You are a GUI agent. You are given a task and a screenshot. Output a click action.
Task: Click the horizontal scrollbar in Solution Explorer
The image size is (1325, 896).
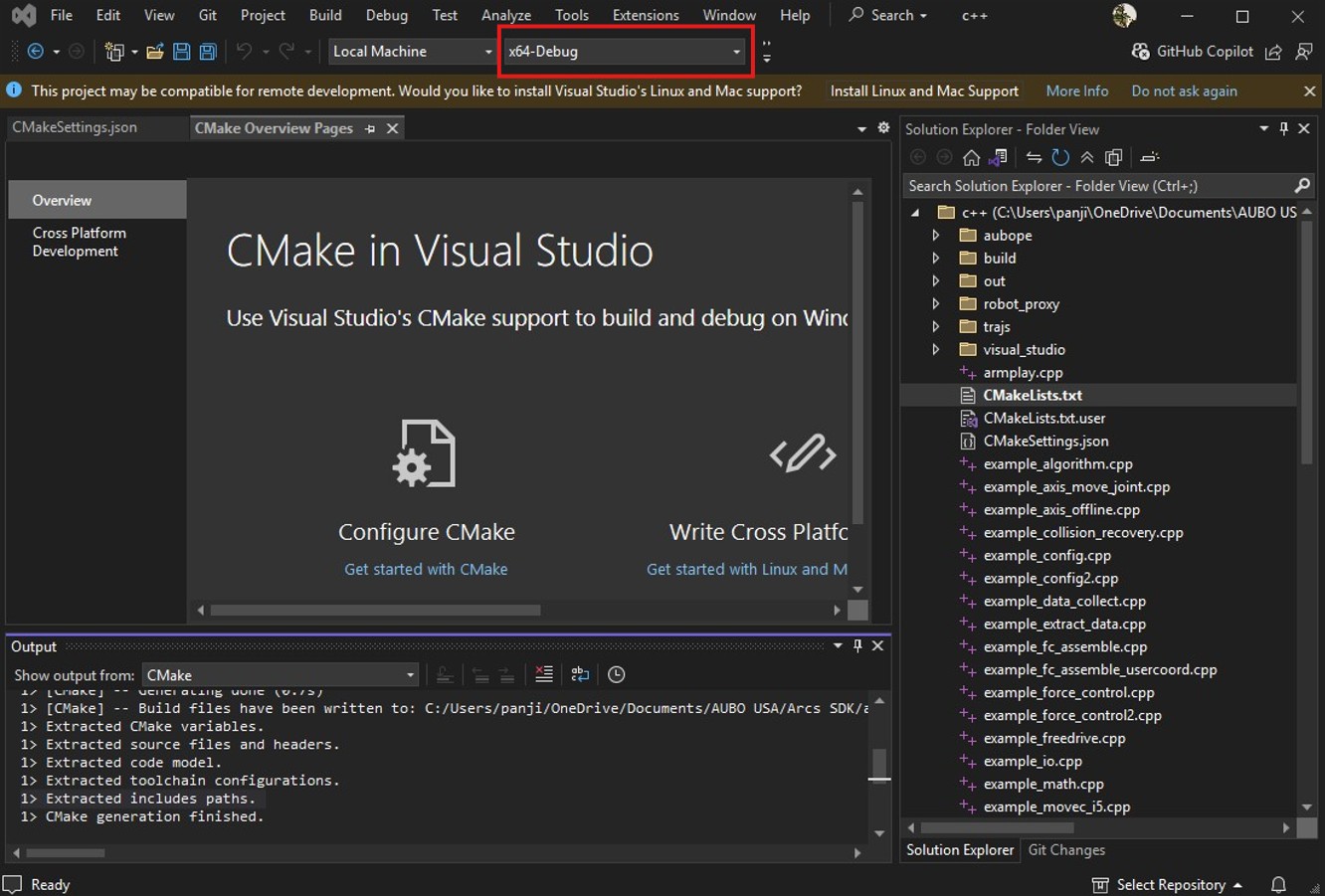point(997,827)
